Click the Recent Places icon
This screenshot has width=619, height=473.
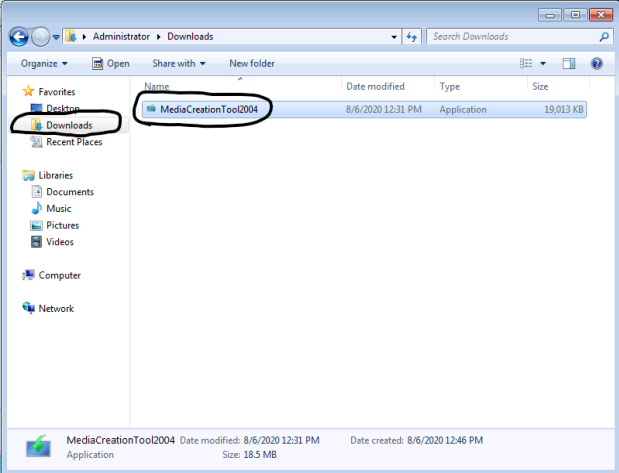(36, 142)
